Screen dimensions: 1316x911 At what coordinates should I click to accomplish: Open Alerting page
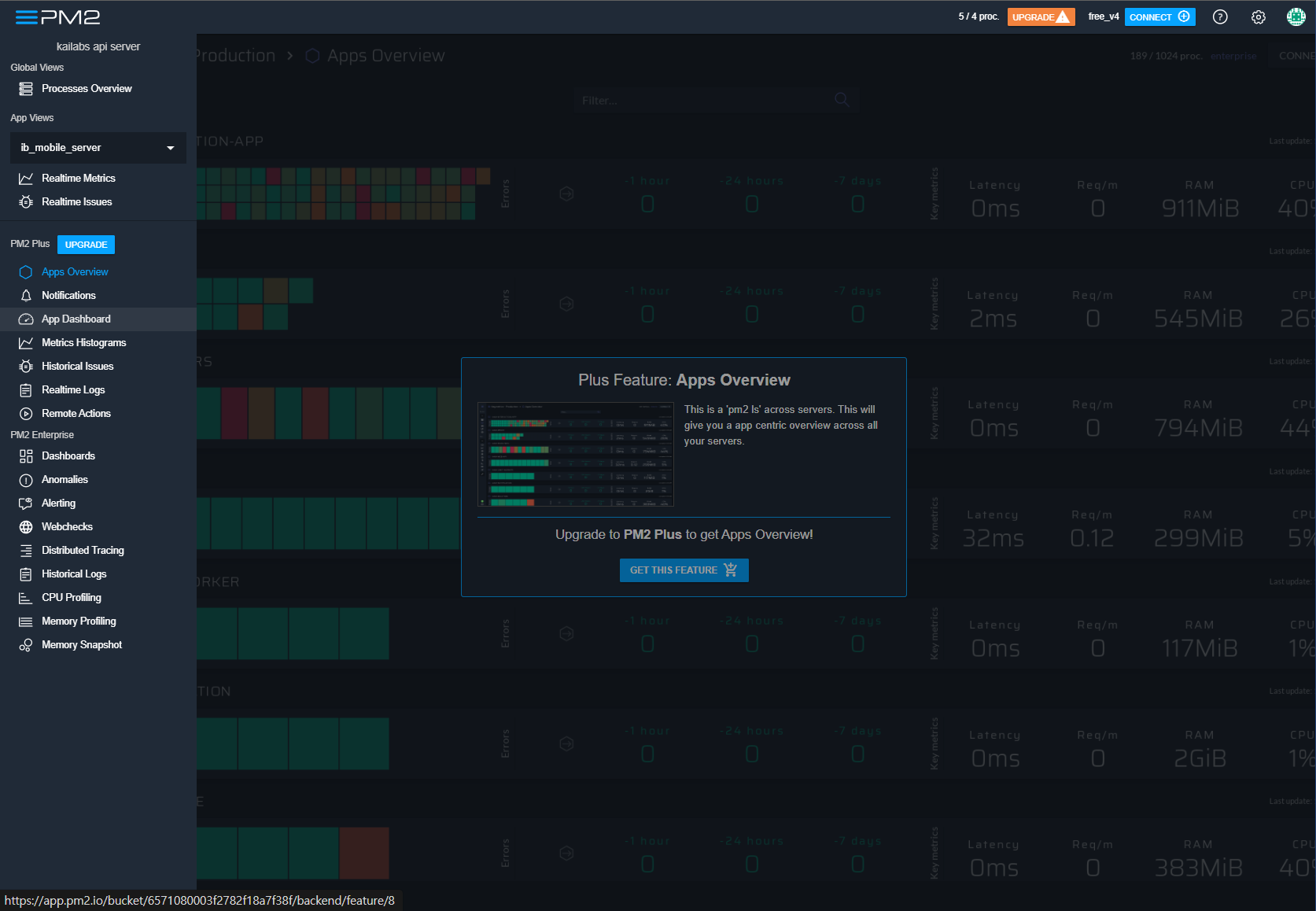pyautogui.click(x=98, y=503)
